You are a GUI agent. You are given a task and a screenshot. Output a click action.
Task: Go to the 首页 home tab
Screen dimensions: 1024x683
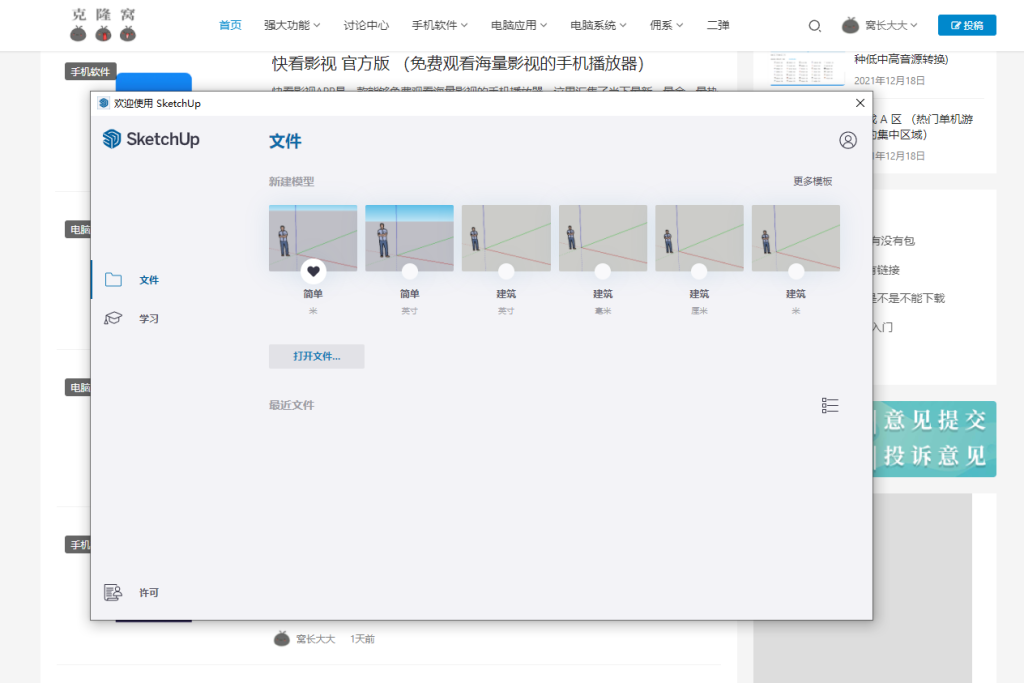(230, 25)
